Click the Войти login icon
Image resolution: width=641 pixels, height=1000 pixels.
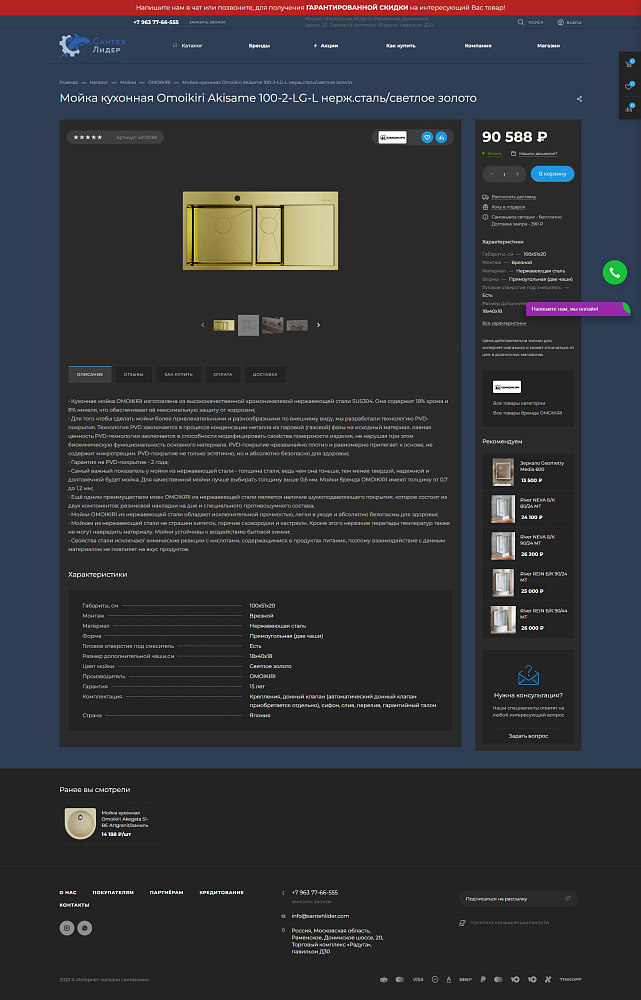[x=561, y=22]
